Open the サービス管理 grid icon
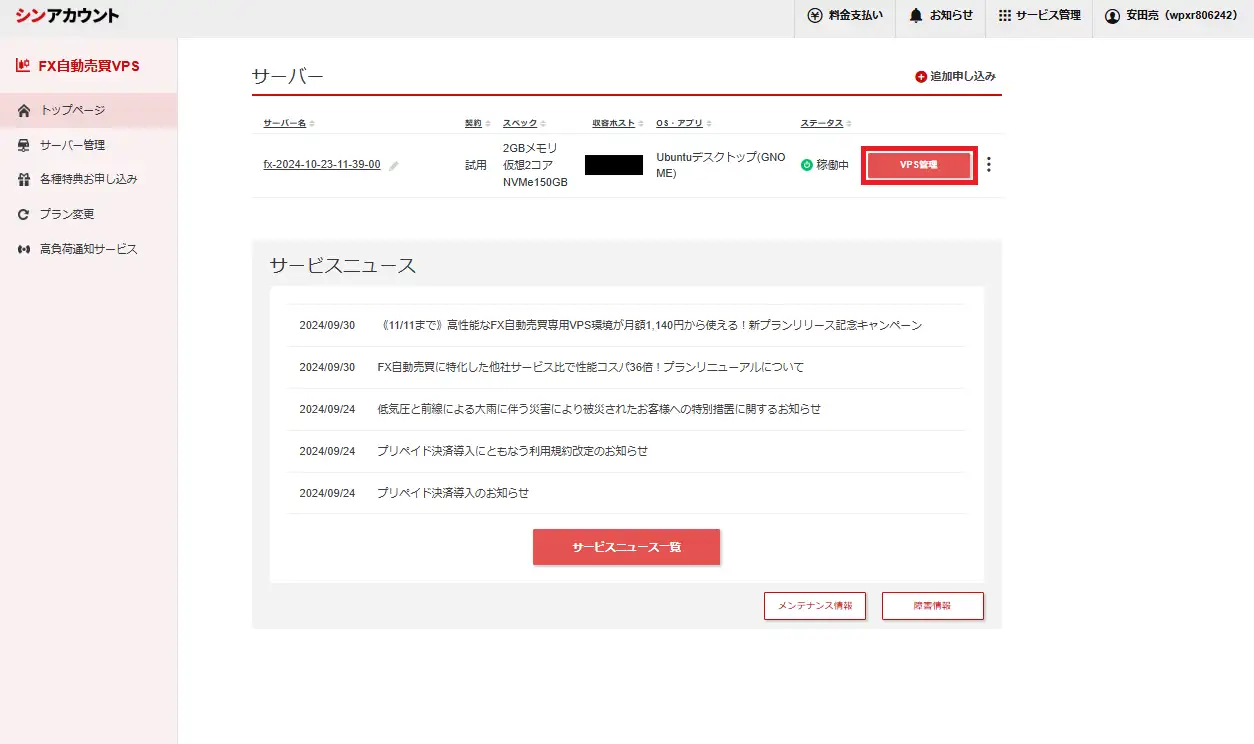Viewport: 1254px width, 744px height. coord(1005,16)
